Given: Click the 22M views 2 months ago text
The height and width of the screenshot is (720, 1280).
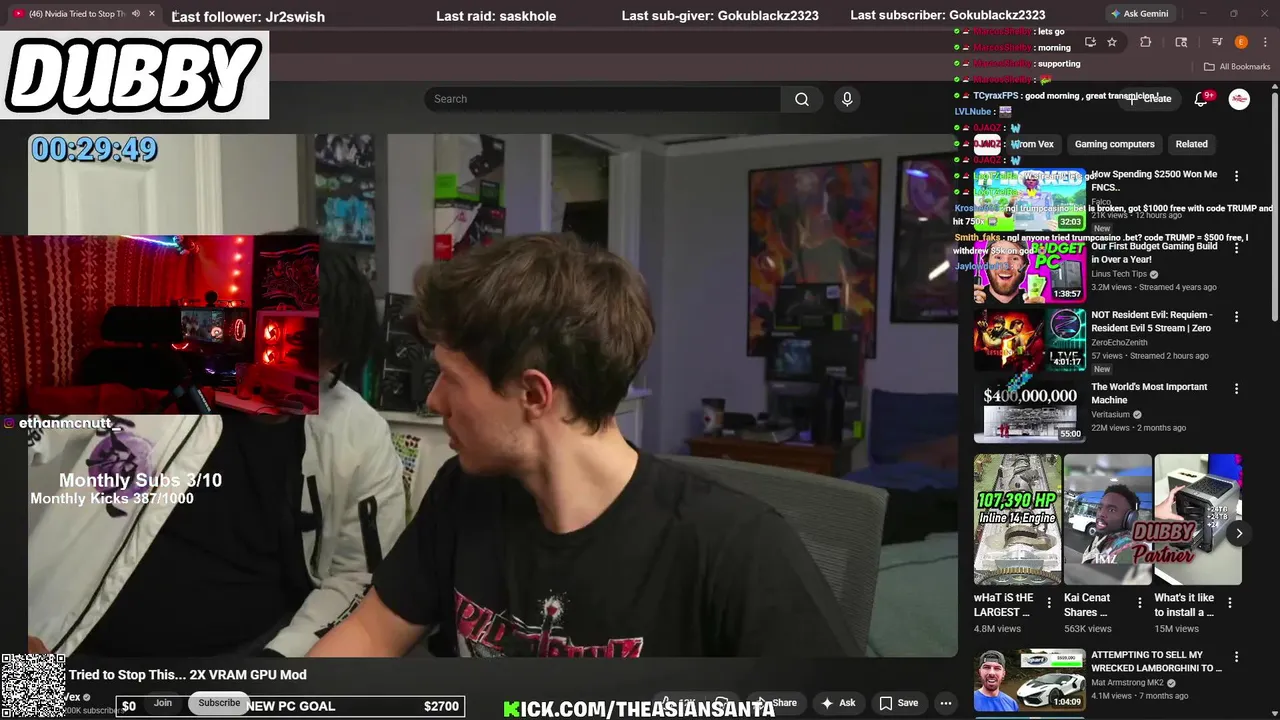Looking at the screenshot, I should tap(1138, 428).
